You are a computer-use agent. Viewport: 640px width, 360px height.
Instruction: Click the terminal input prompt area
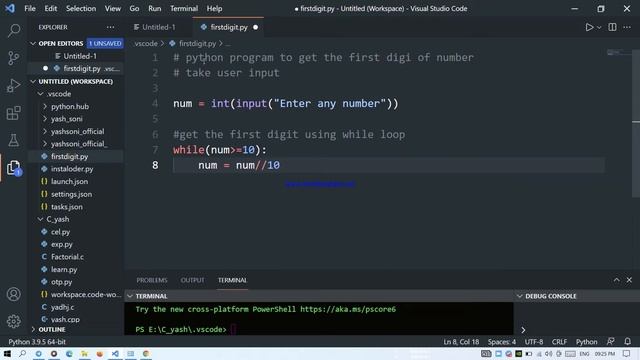(x=233, y=329)
